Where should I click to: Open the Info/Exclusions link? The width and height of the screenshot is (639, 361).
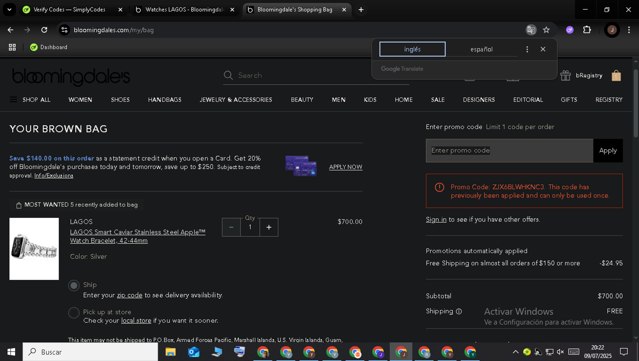[x=54, y=176]
